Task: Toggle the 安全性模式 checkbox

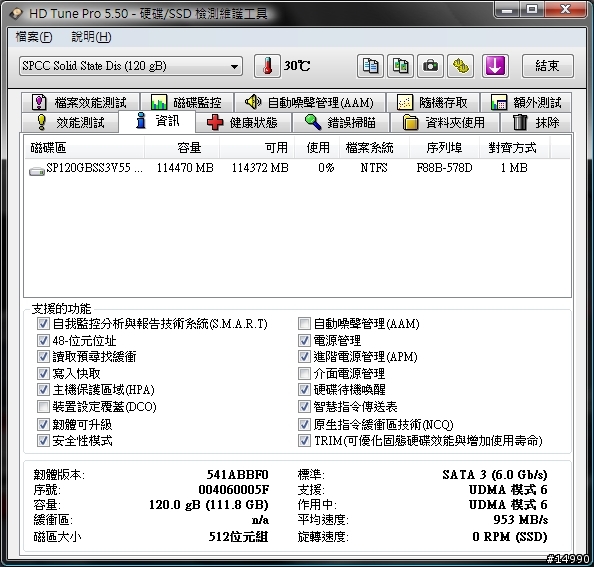Action: pyautogui.click(x=43, y=440)
